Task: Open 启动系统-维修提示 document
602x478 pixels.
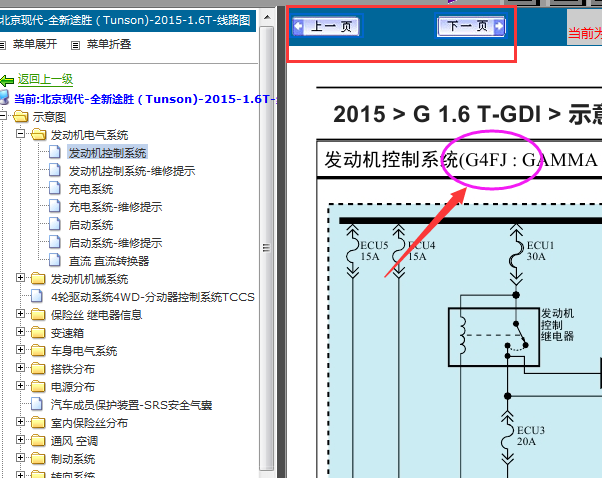Action: pyautogui.click(x=115, y=243)
